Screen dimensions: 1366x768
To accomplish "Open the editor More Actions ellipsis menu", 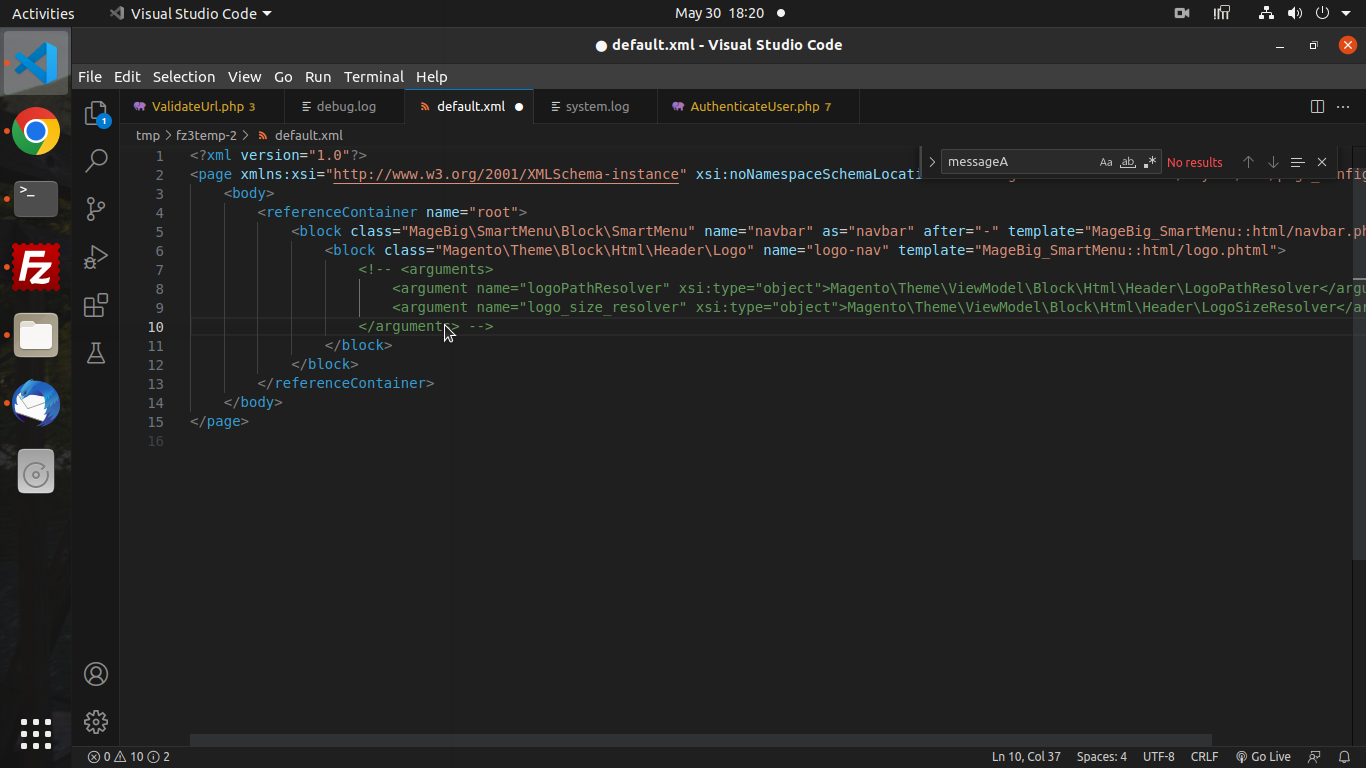I will (x=1345, y=107).
